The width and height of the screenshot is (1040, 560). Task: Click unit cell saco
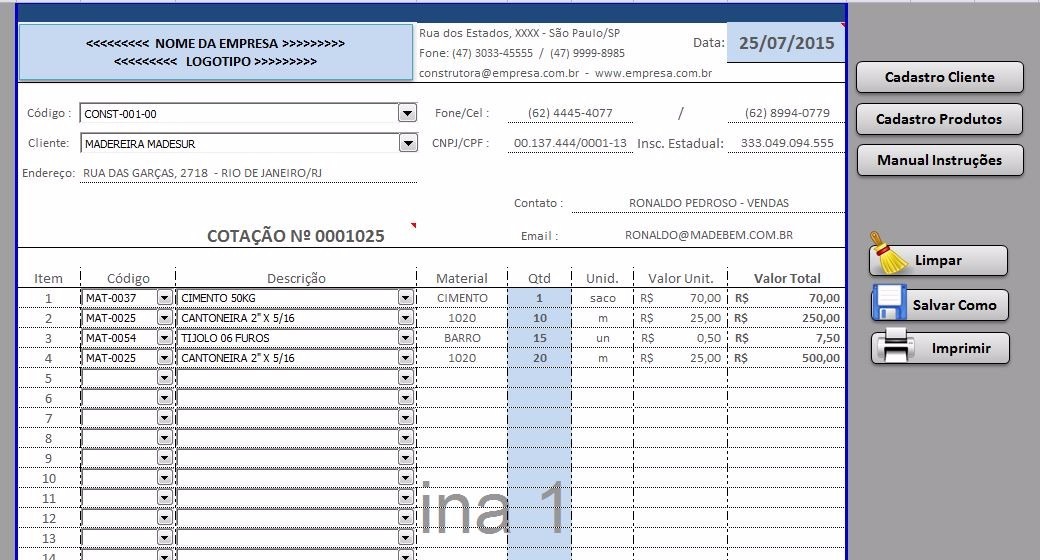click(602, 299)
